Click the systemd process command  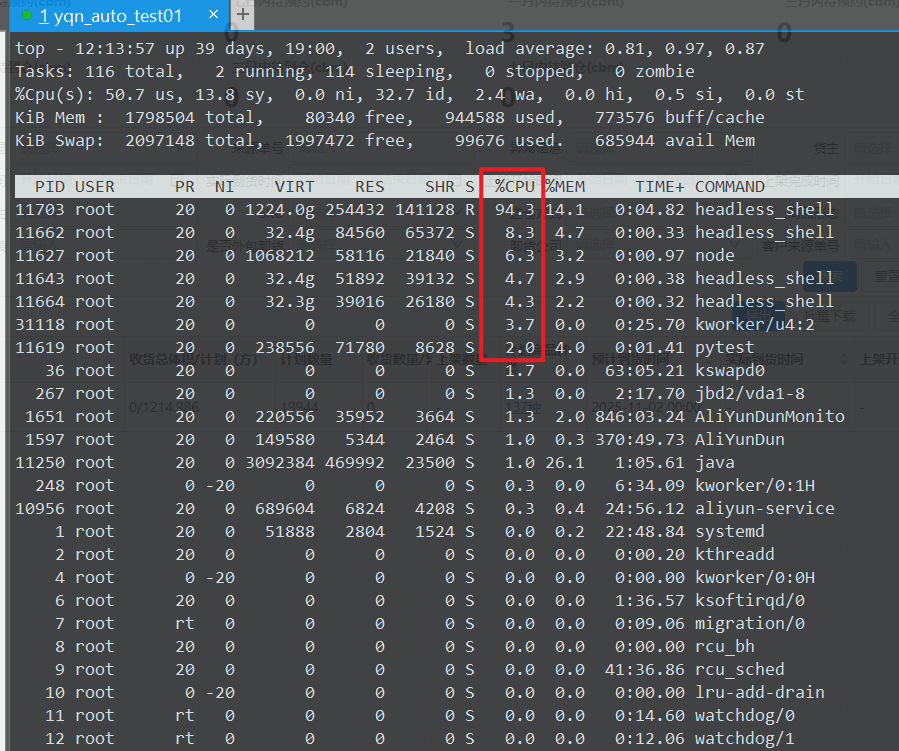tap(730, 531)
